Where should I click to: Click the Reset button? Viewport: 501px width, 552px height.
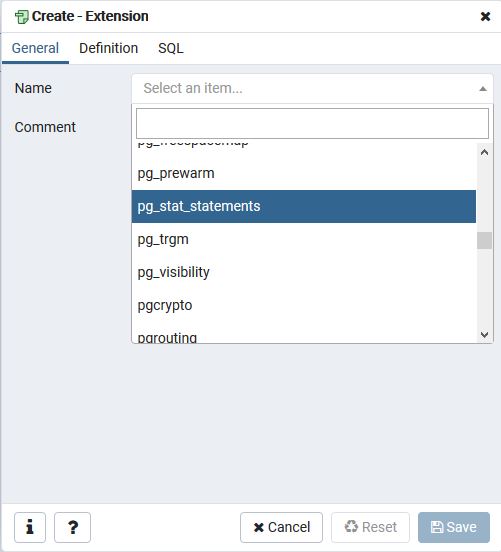tap(370, 527)
